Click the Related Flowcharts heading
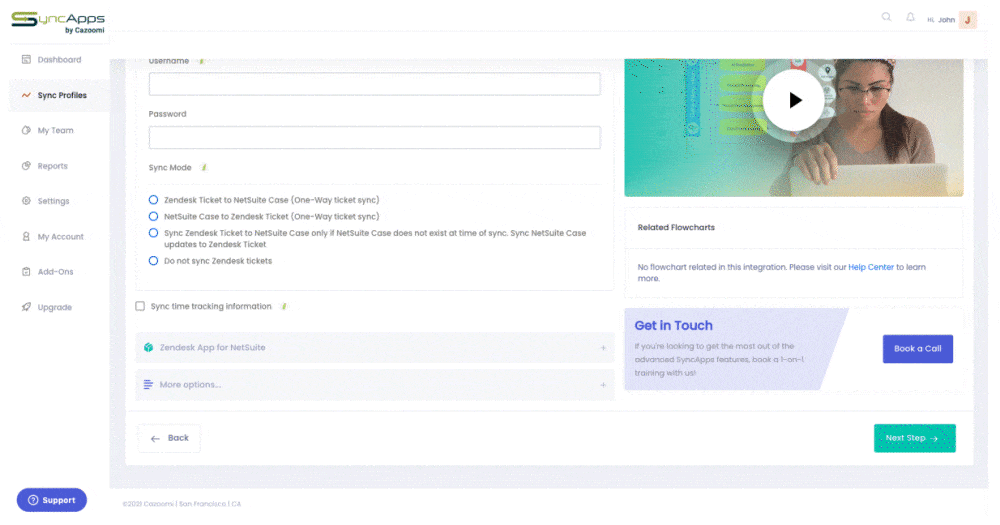Image resolution: width=1000 pixels, height=525 pixels. 676,227
